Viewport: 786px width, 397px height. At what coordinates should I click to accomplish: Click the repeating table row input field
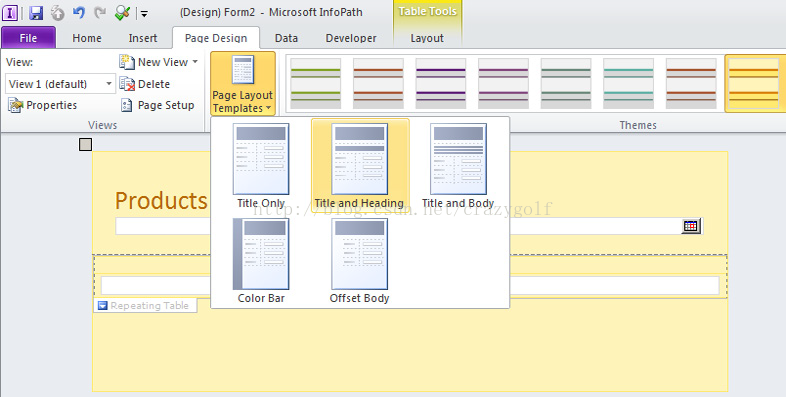(x=410, y=285)
